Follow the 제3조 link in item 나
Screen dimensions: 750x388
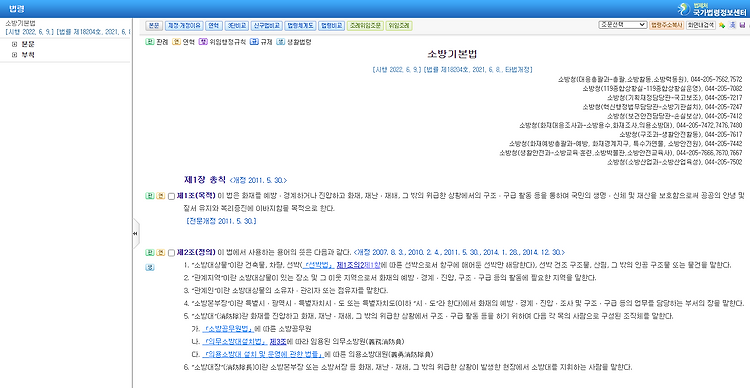(277, 342)
